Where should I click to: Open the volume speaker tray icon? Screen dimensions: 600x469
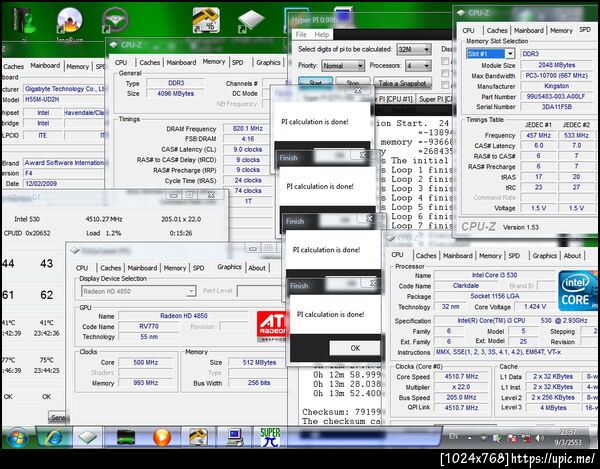(540, 438)
